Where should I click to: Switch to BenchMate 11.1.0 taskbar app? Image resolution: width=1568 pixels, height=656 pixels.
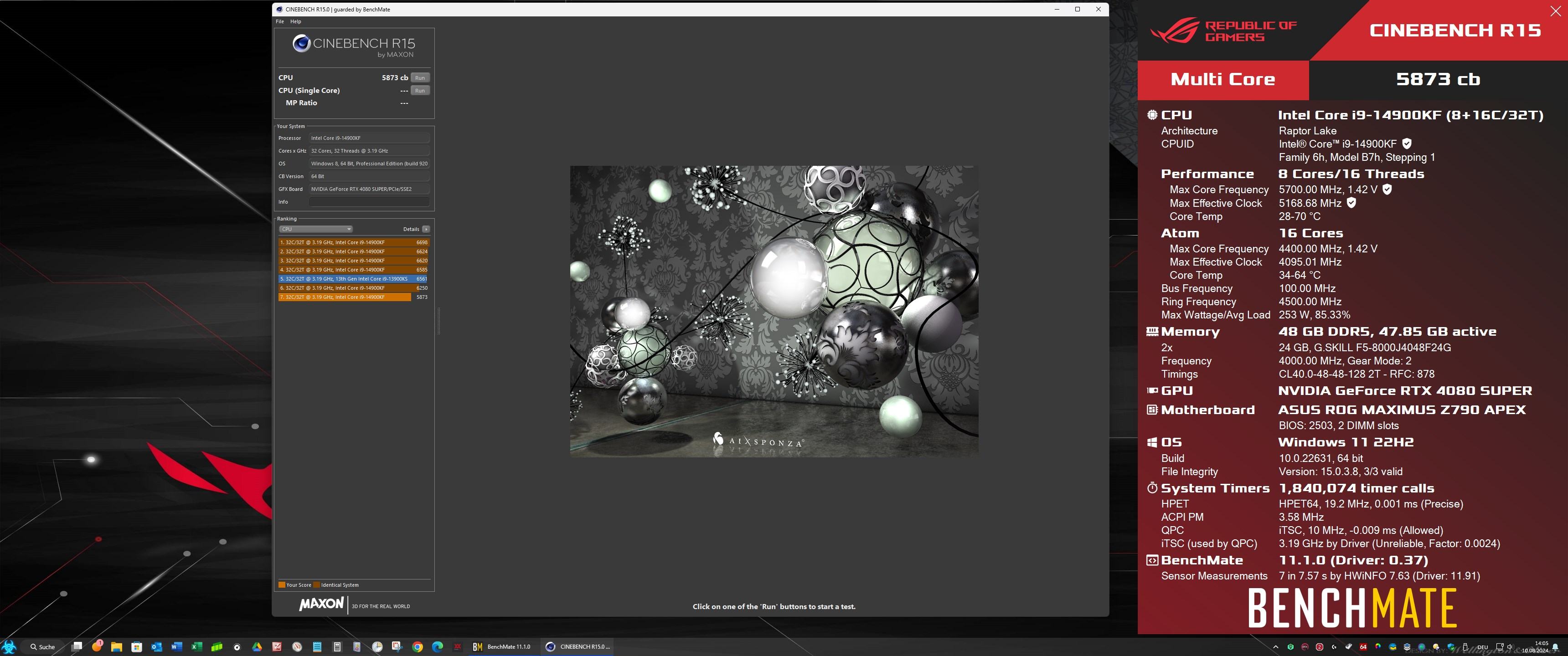(x=502, y=647)
